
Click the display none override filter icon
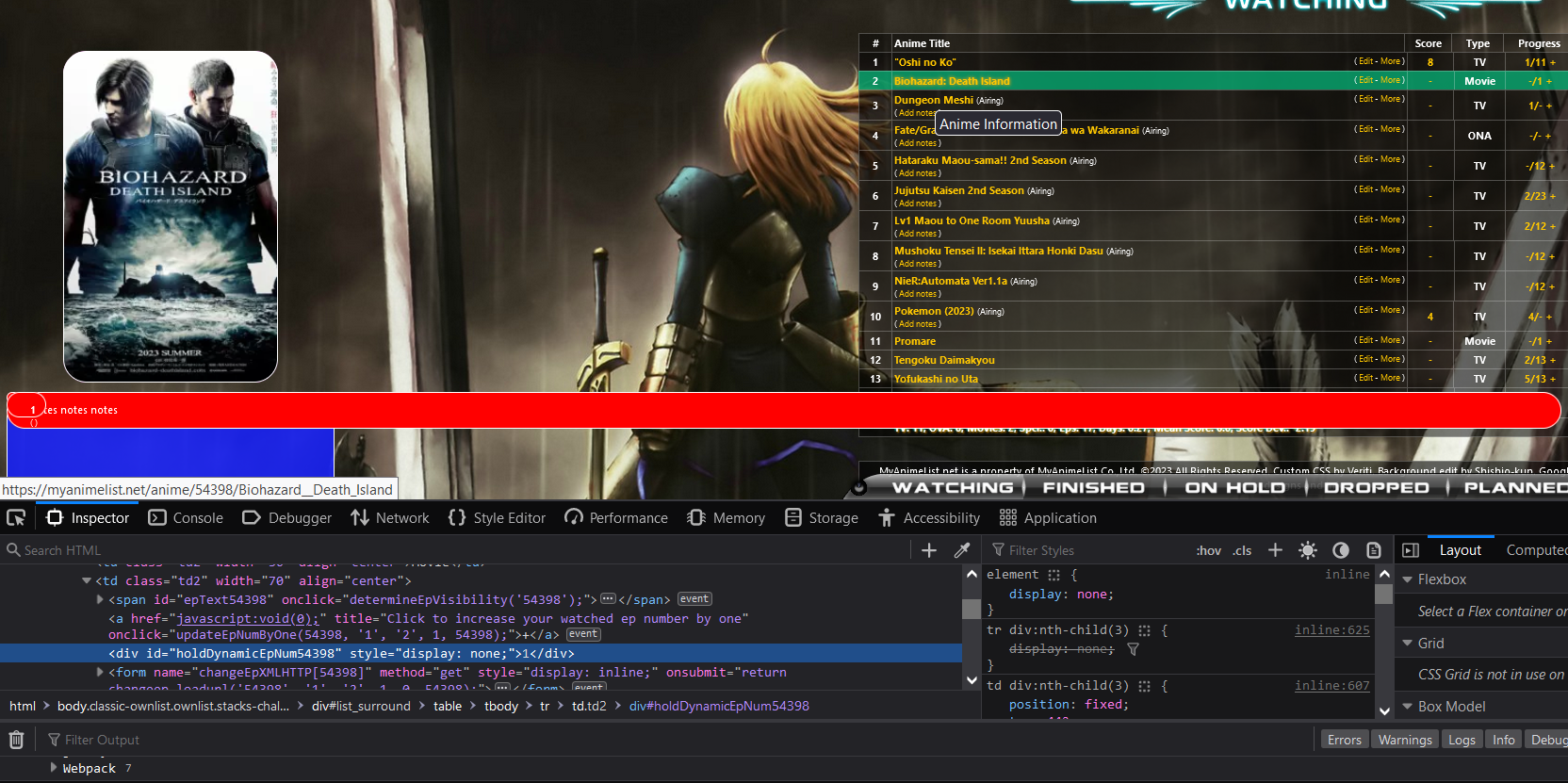click(1134, 649)
